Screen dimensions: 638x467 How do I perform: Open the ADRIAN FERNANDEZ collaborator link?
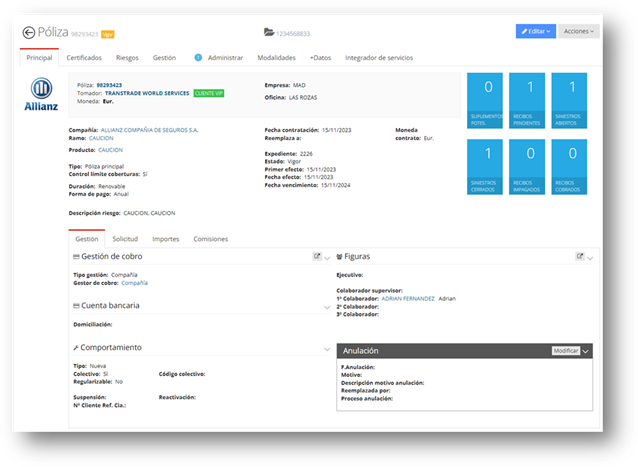[x=408, y=299]
